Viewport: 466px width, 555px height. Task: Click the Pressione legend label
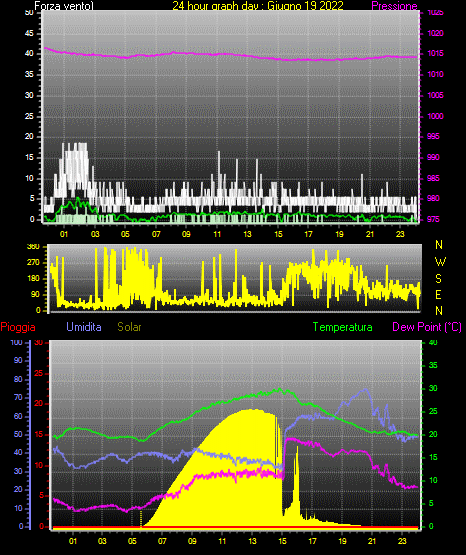(394, 6)
